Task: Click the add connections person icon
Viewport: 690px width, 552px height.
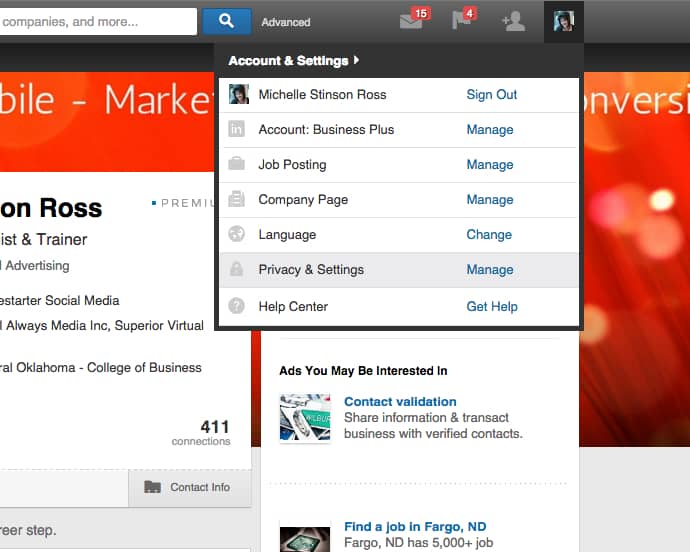Action: tap(514, 21)
